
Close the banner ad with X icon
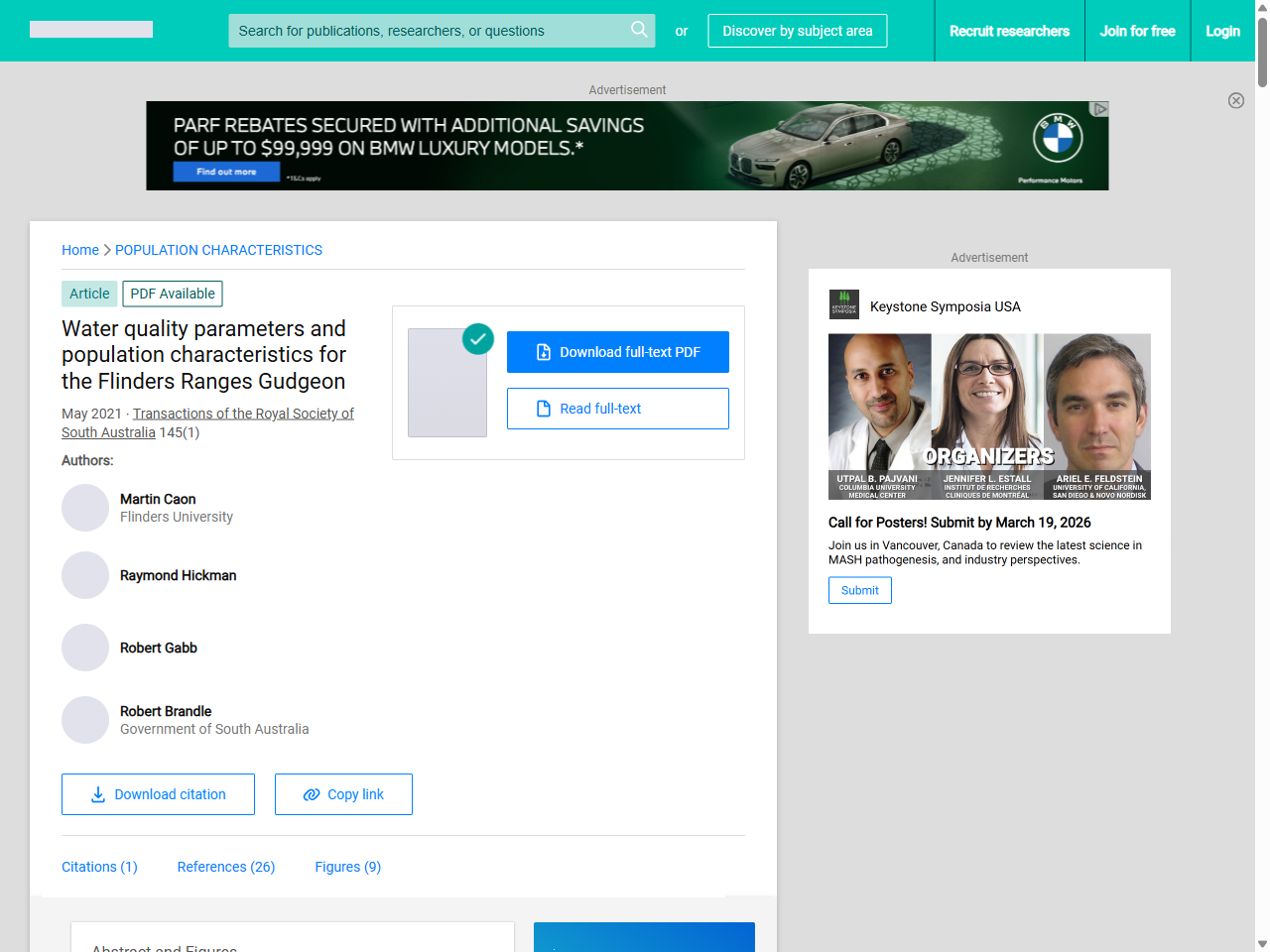point(1236,100)
